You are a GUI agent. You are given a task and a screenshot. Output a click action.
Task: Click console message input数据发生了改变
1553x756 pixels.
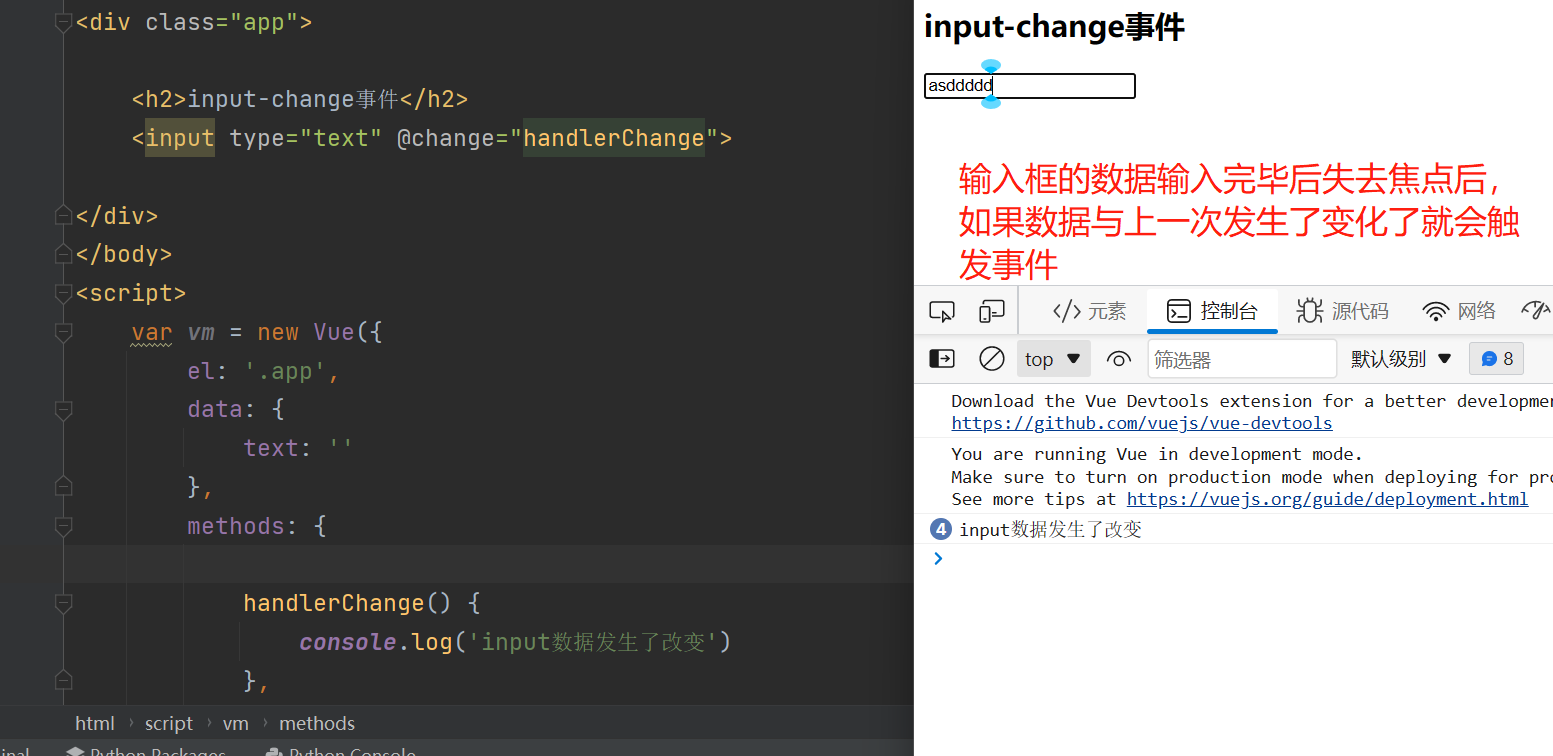pyautogui.click(x=1050, y=530)
